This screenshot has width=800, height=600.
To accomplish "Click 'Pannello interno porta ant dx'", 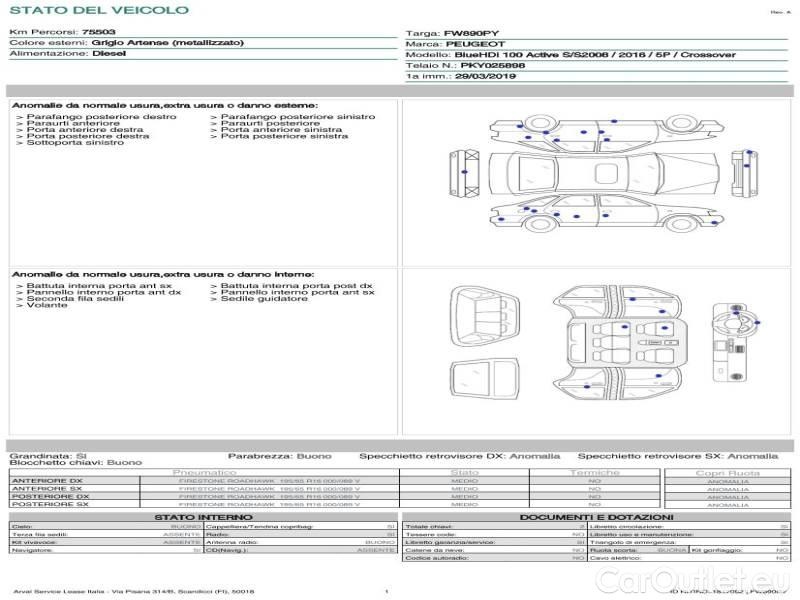I will click(104, 292).
